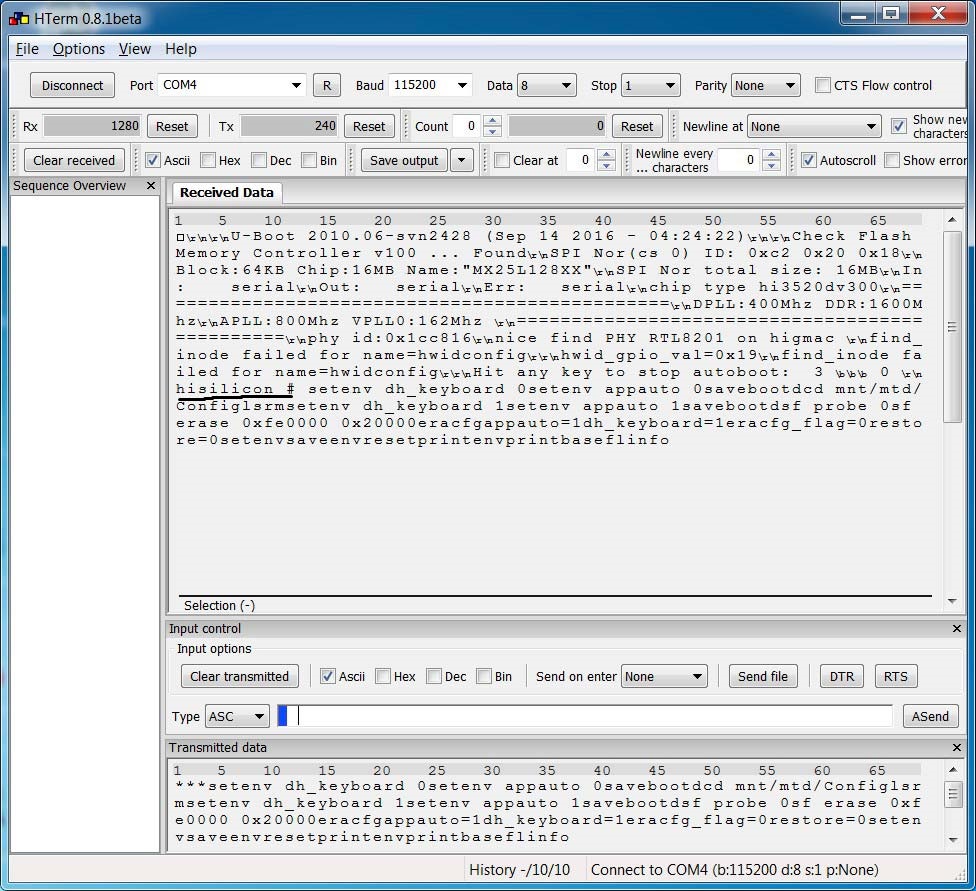Toggle the Hex display checkbox for received data
The height and width of the screenshot is (891, 976).
208,161
